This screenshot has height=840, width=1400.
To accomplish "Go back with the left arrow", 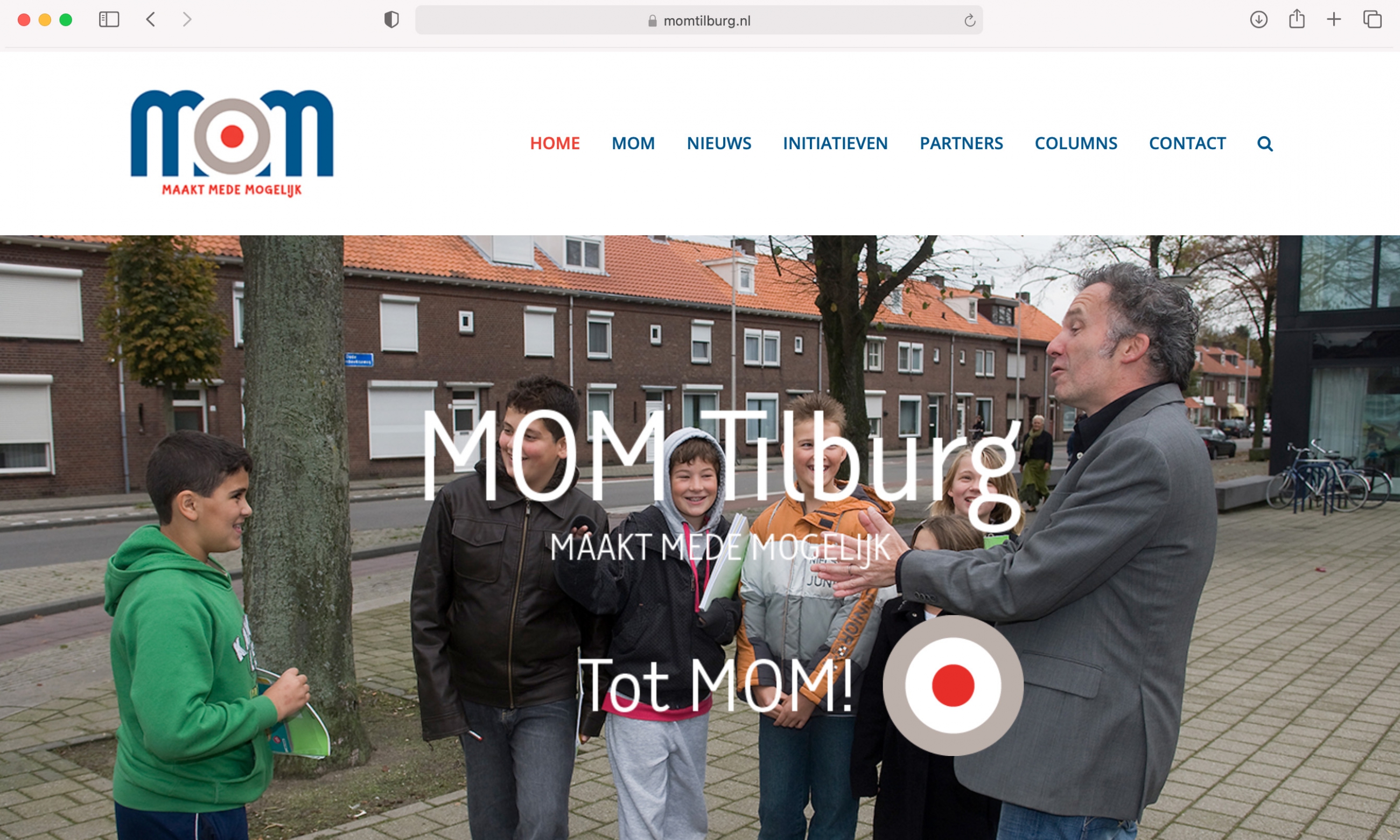I will click(151, 20).
